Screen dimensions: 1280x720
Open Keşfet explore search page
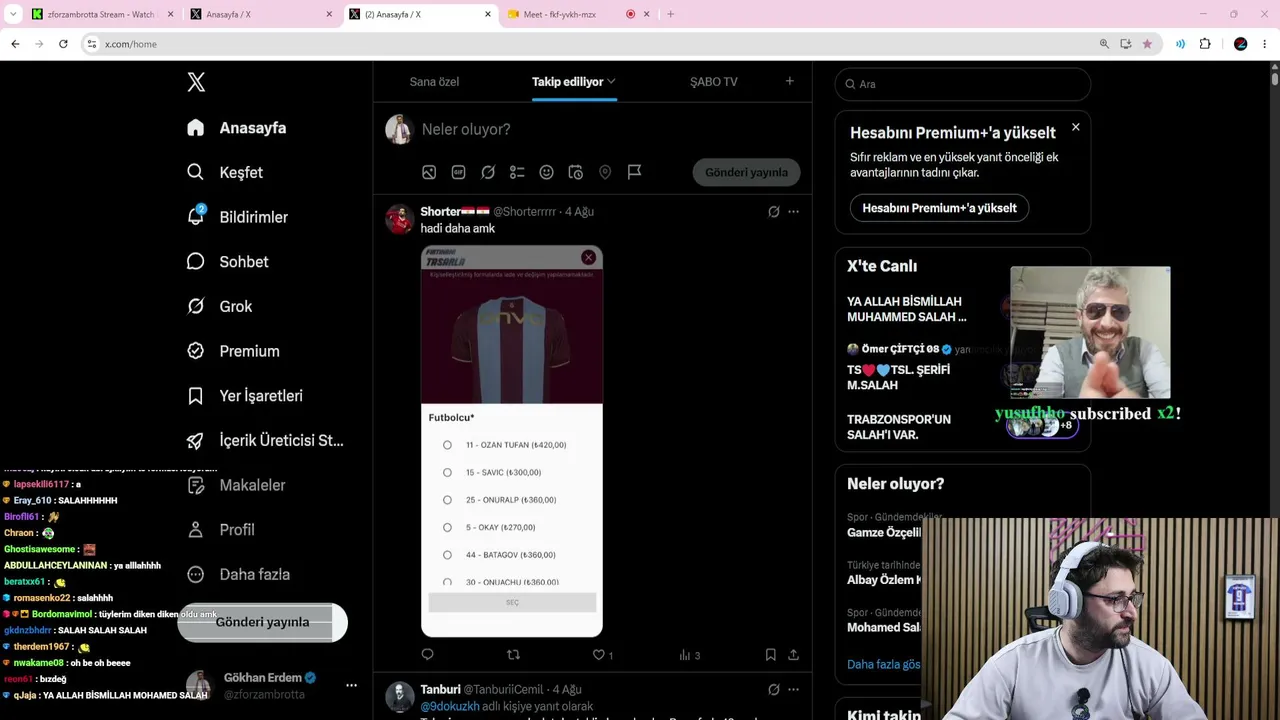pos(225,172)
